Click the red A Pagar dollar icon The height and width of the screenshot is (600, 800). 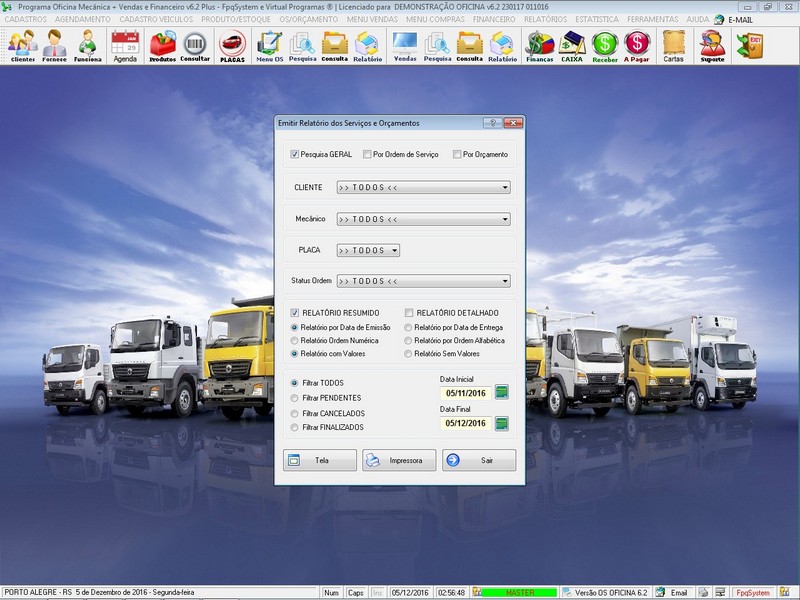pyautogui.click(x=636, y=46)
